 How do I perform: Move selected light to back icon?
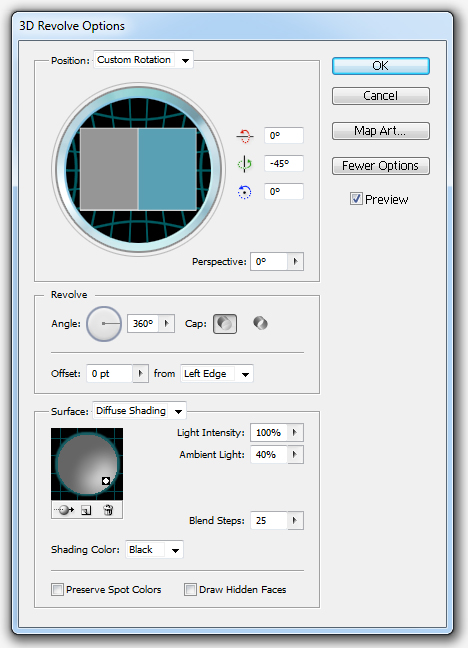tap(65, 510)
